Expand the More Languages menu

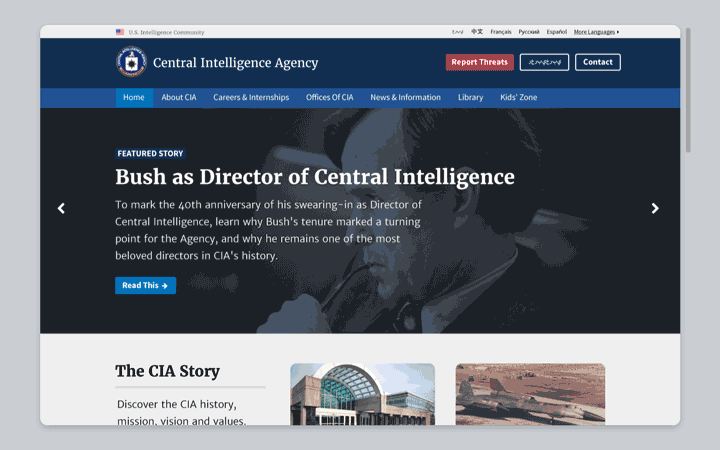pyautogui.click(x=596, y=32)
